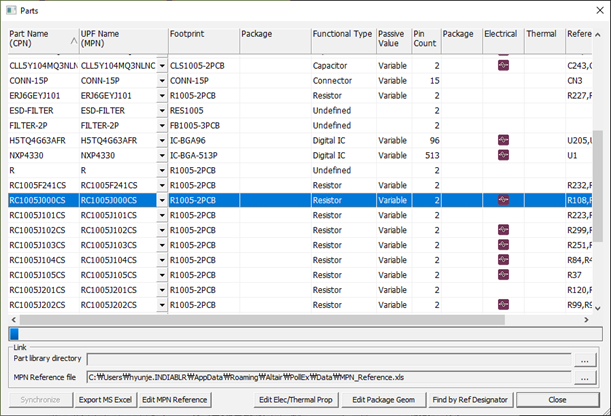Image resolution: width=611 pixels, height=416 pixels.
Task: Click the Functional Type column header
Action: (x=342, y=39)
